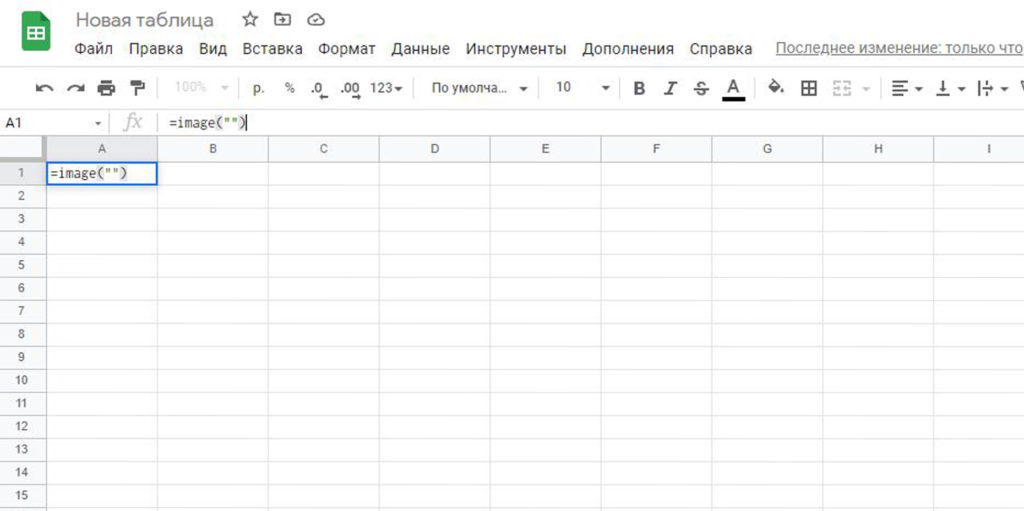Toggle bold formatting
The width and height of the screenshot is (1024, 511).
(x=639, y=88)
